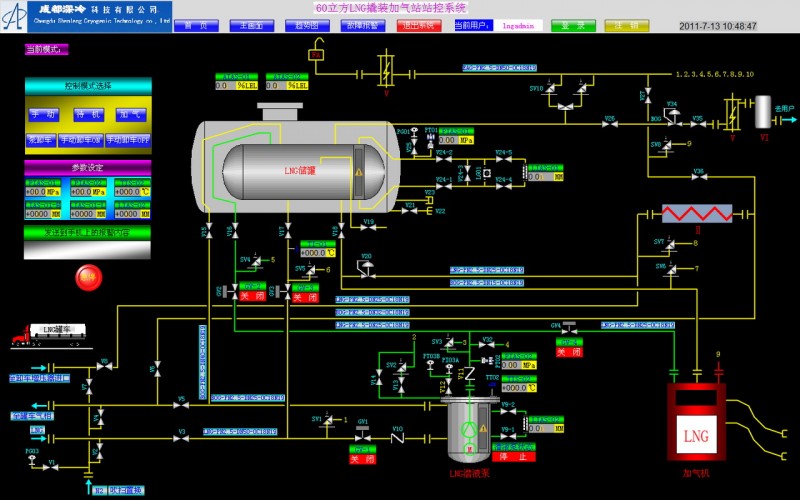Screen dimensions: 800x500
Task: Click the 加气 refueling mode button
Action: (x=131, y=115)
